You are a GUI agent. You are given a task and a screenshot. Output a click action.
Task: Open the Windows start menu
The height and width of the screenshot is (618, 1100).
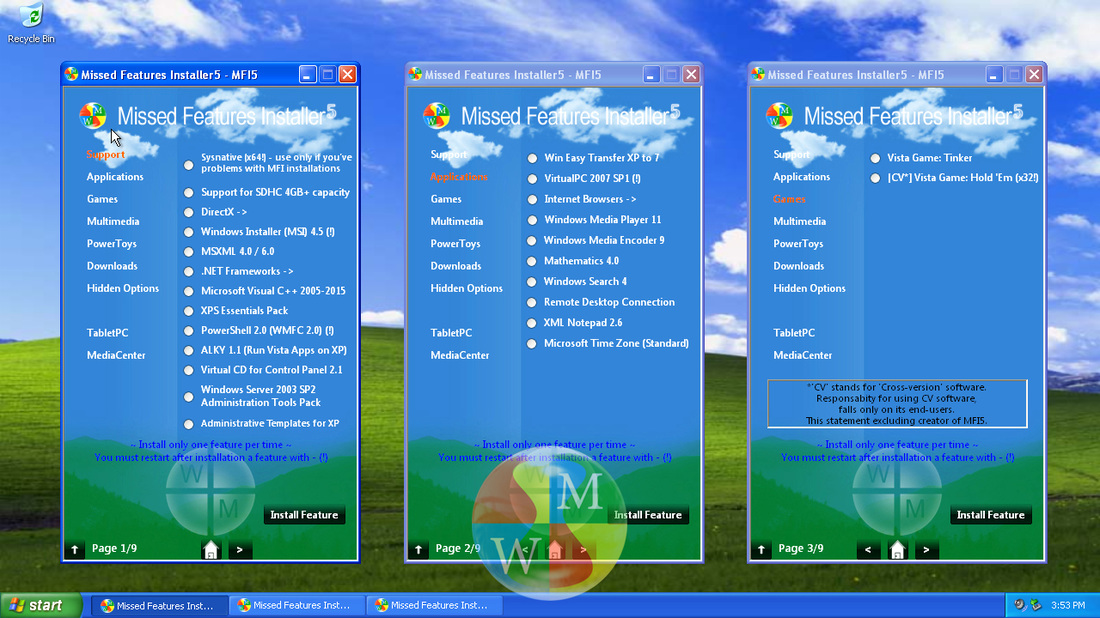[40, 605]
